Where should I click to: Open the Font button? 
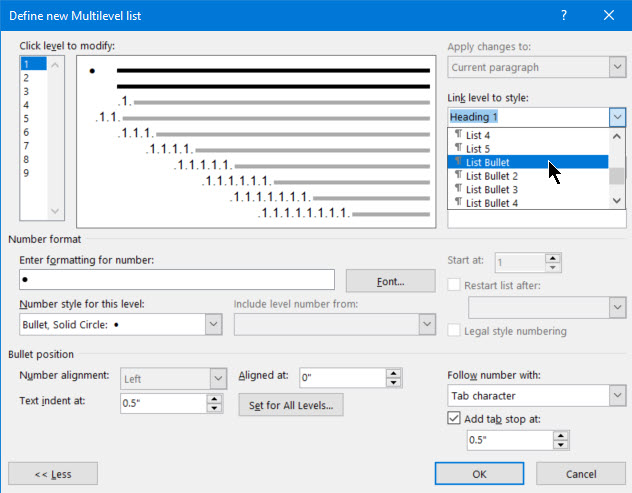(x=391, y=281)
